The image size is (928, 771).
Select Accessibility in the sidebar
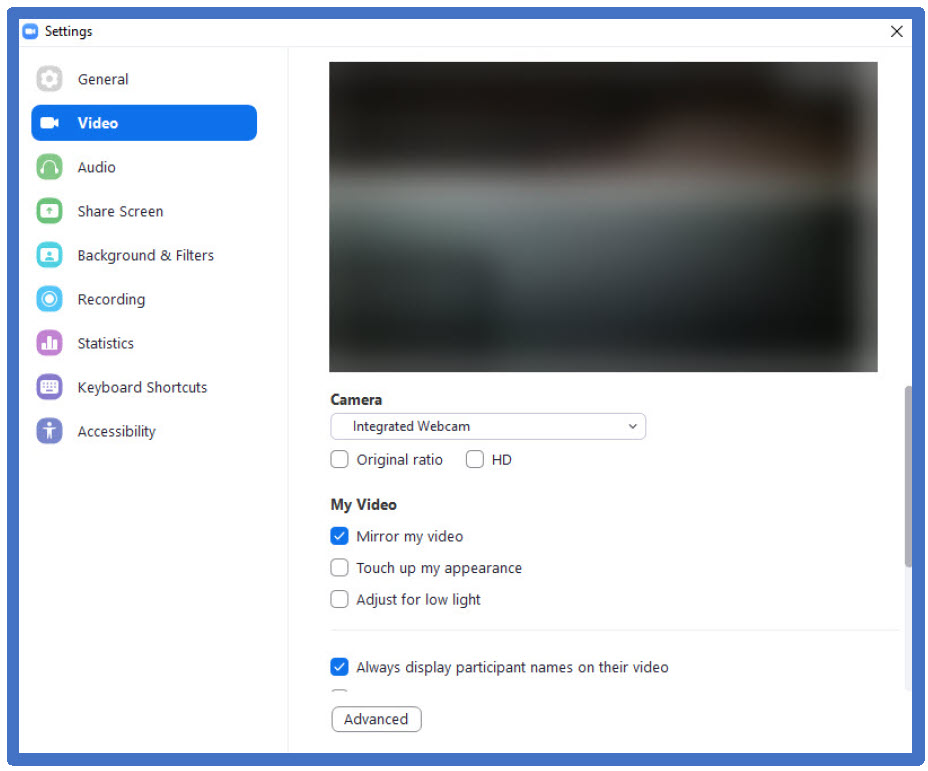pyautogui.click(x=117, y=431)
